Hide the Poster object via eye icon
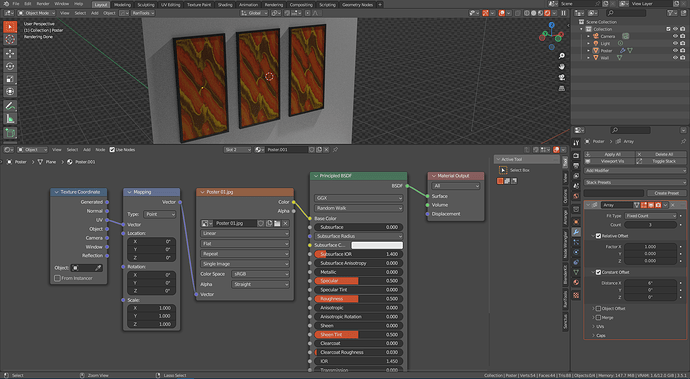Screen dimensions: 690x379 coord(675,51)
